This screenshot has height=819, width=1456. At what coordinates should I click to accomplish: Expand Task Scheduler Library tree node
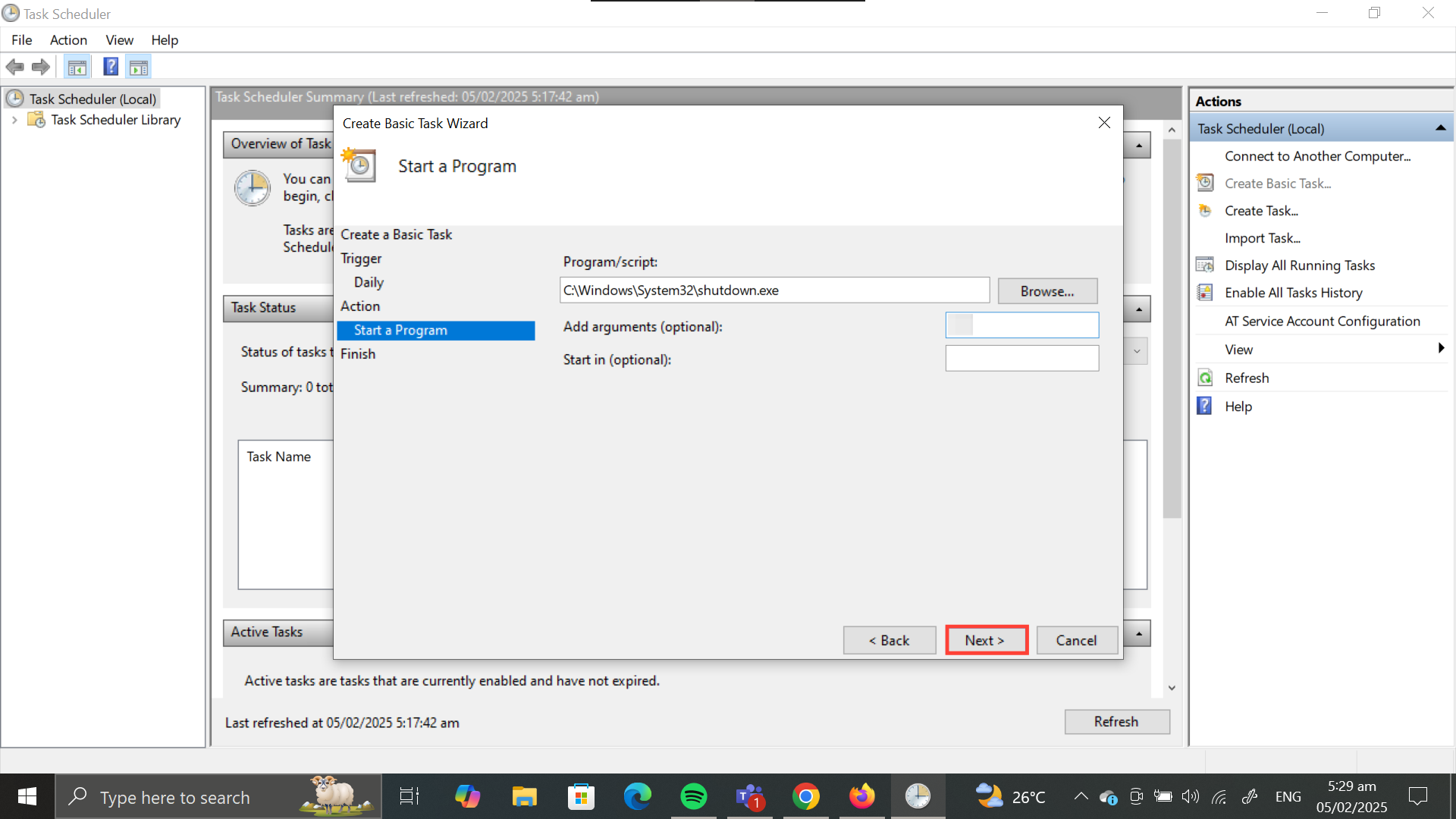(x=14, y=120)
